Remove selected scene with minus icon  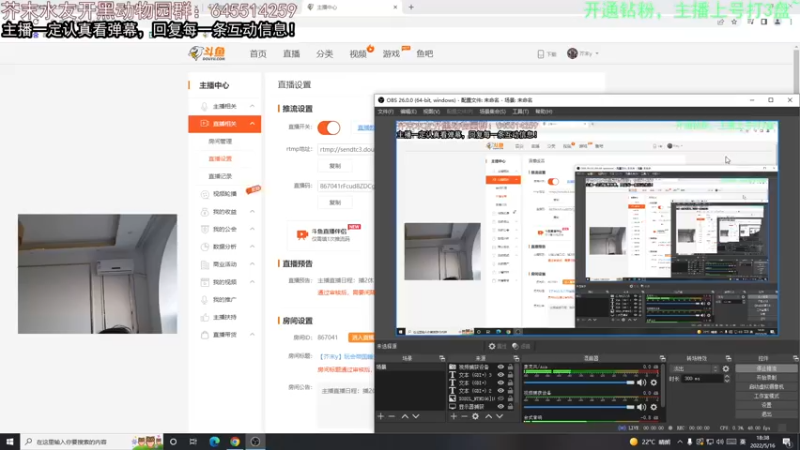tap(392, 416)
